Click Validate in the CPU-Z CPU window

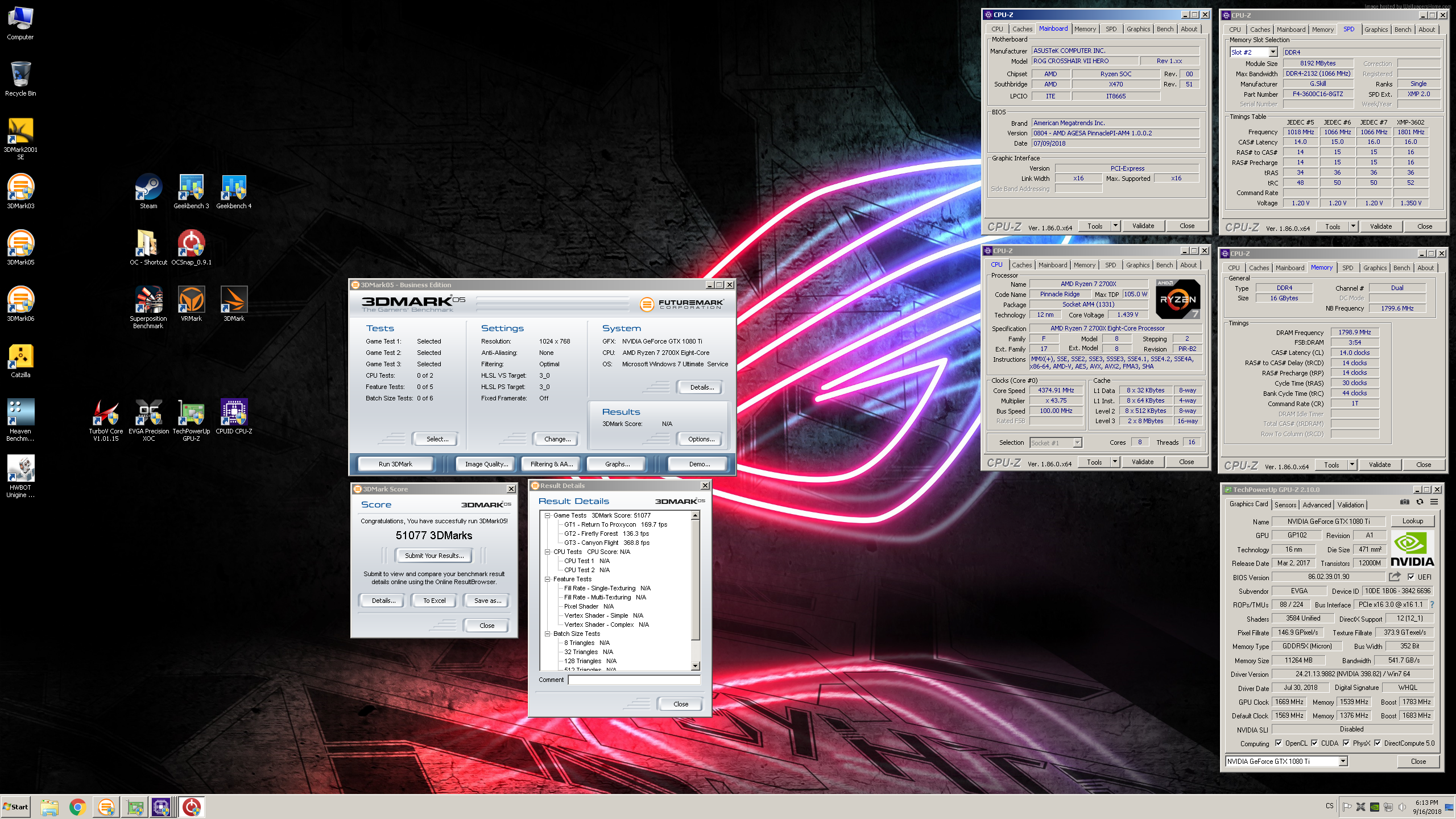1143,462
